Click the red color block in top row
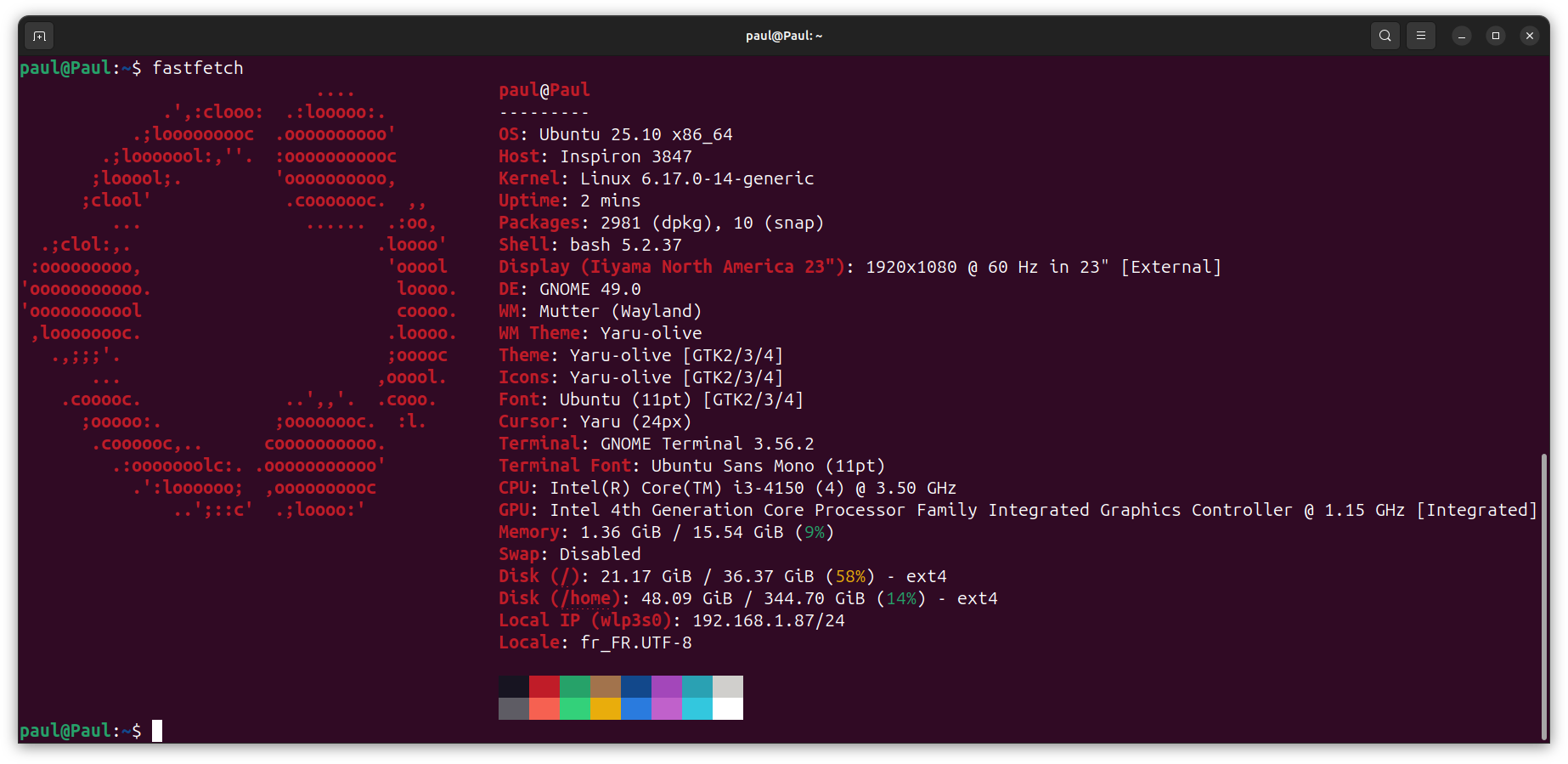 (x=544, y=687)
